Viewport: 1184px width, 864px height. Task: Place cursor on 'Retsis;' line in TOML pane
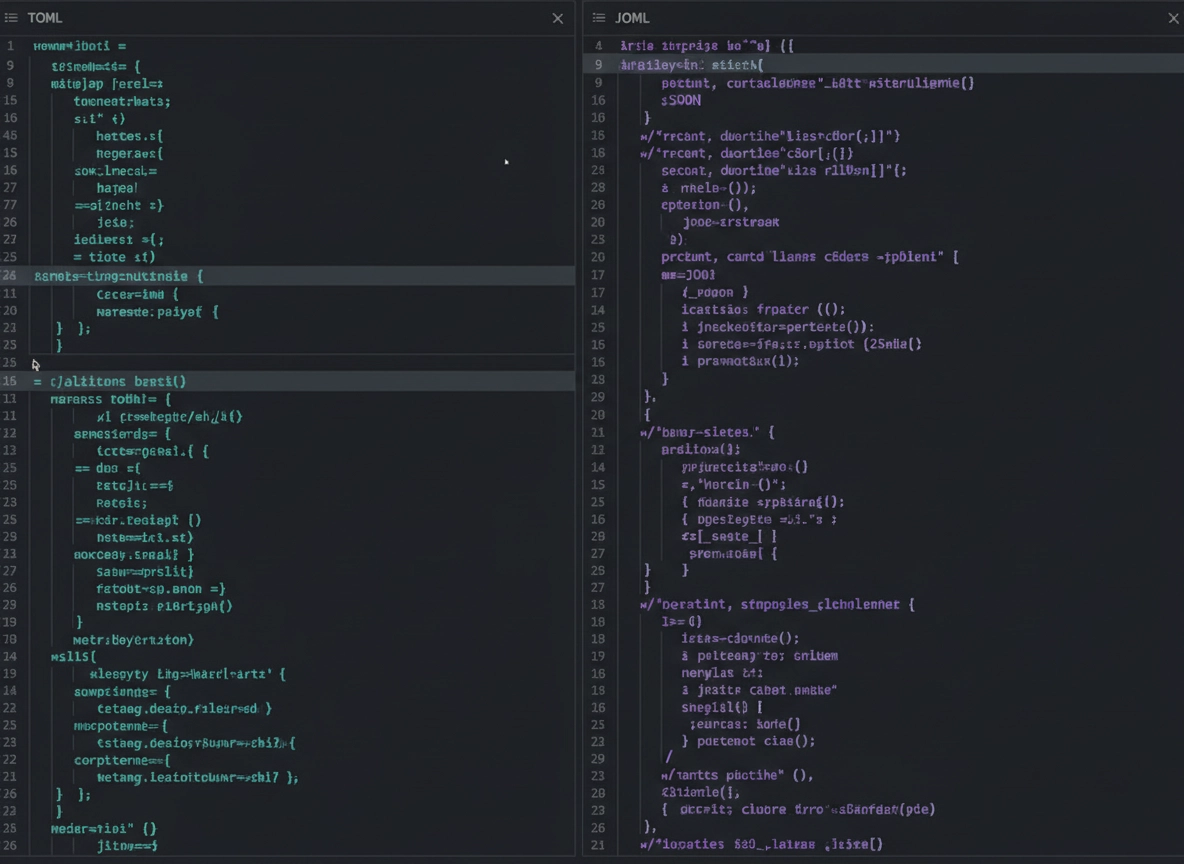pyautogui.click(x=122, y=503)
